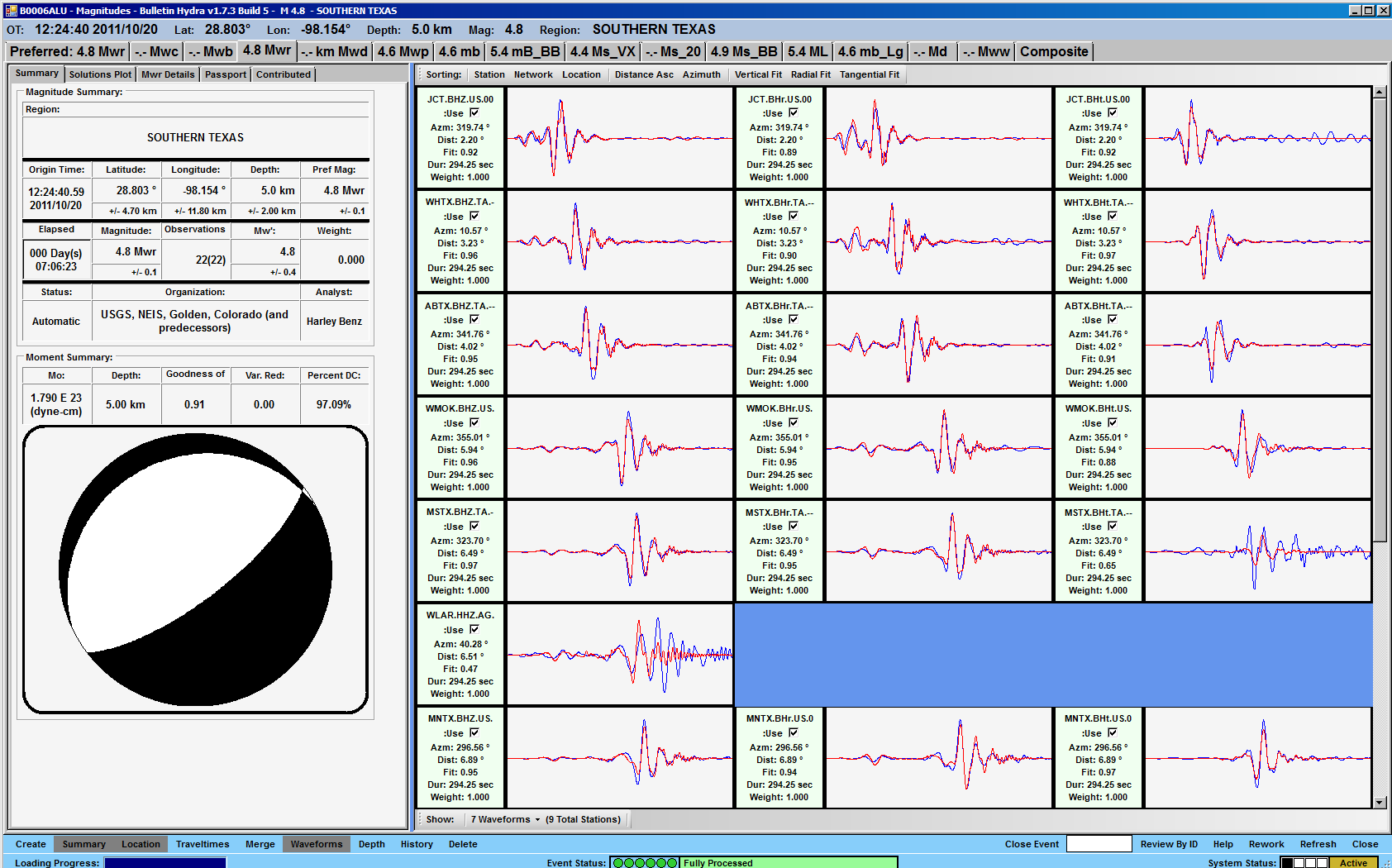The height and width of the screenshot is (868, 1392).
Task: Sort waveforms by Network
Action: tap(533, 74)
